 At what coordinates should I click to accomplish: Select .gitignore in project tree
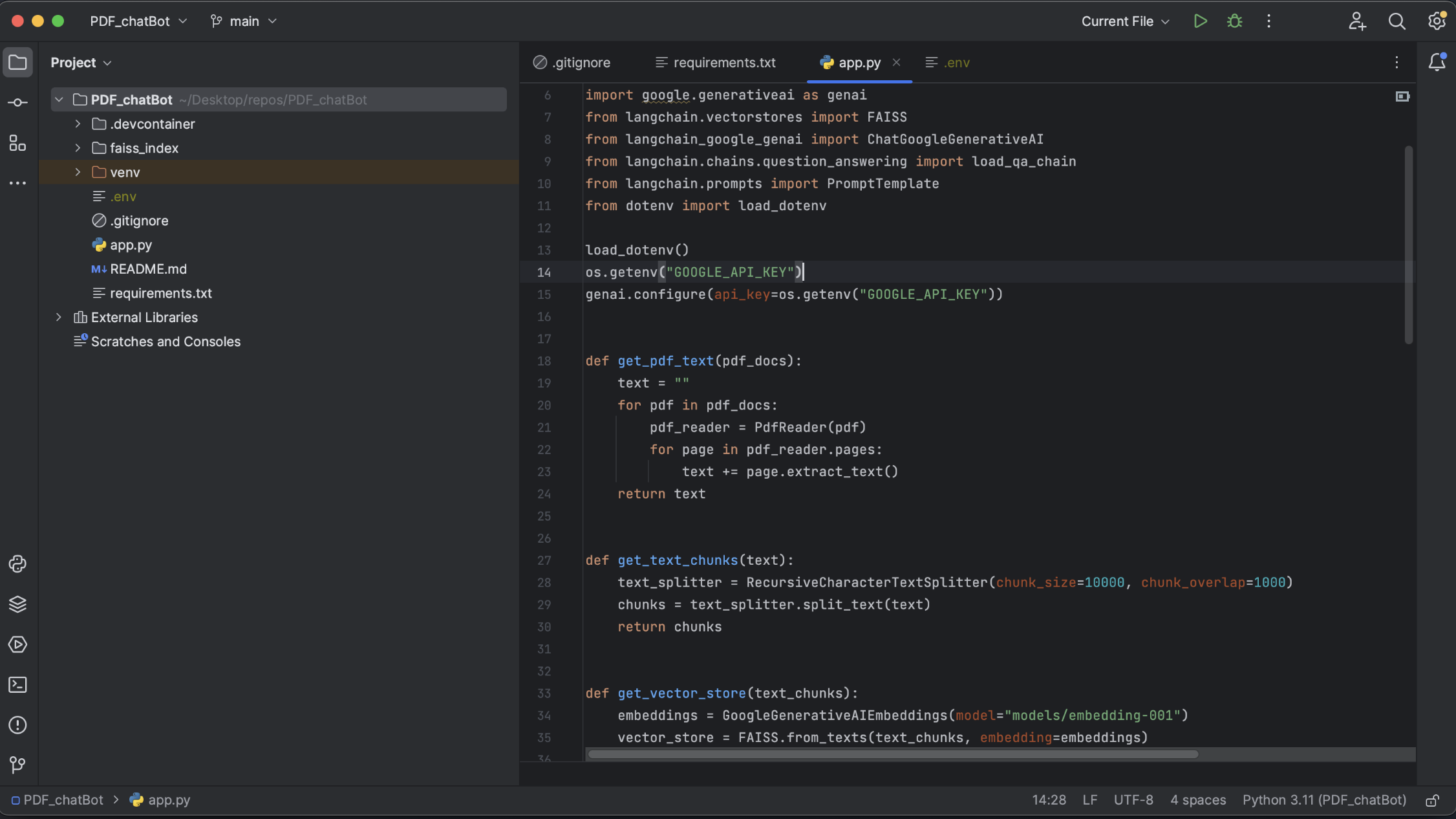point(139,221)
